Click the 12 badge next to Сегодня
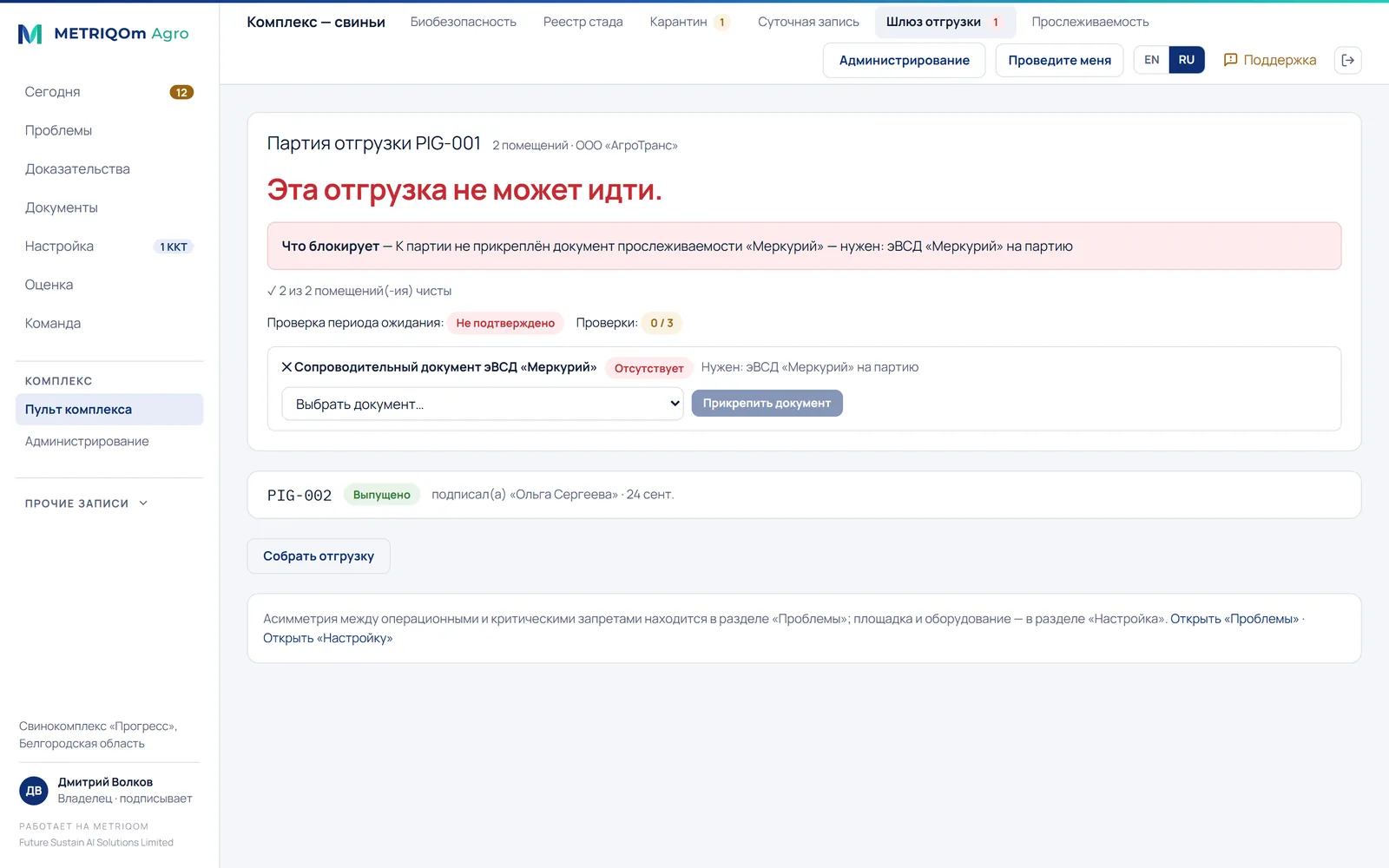 tap(181, 92)
